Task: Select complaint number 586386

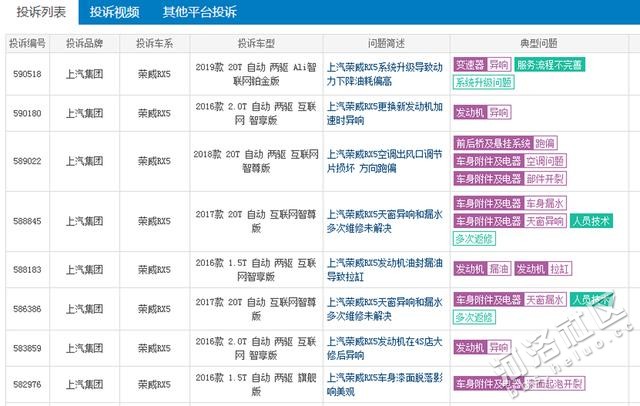Action: (27, 309)
